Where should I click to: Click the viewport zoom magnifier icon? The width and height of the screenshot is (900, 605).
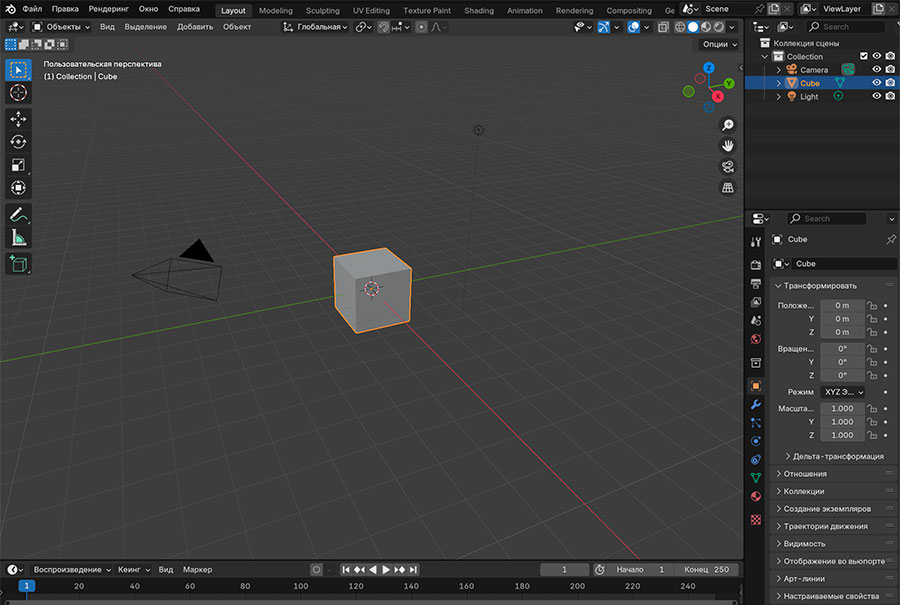(727, 125)
